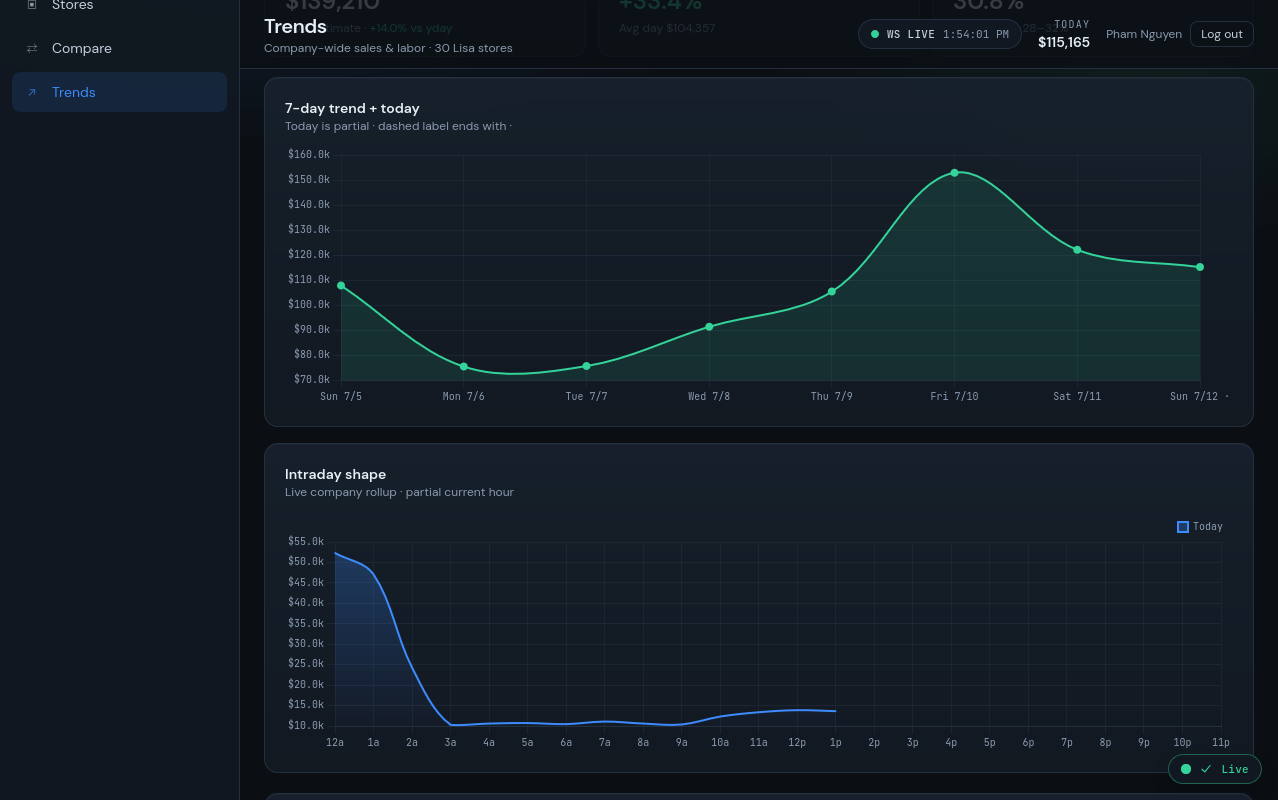Click the Stores sidebar icon

tap(32, 5)
